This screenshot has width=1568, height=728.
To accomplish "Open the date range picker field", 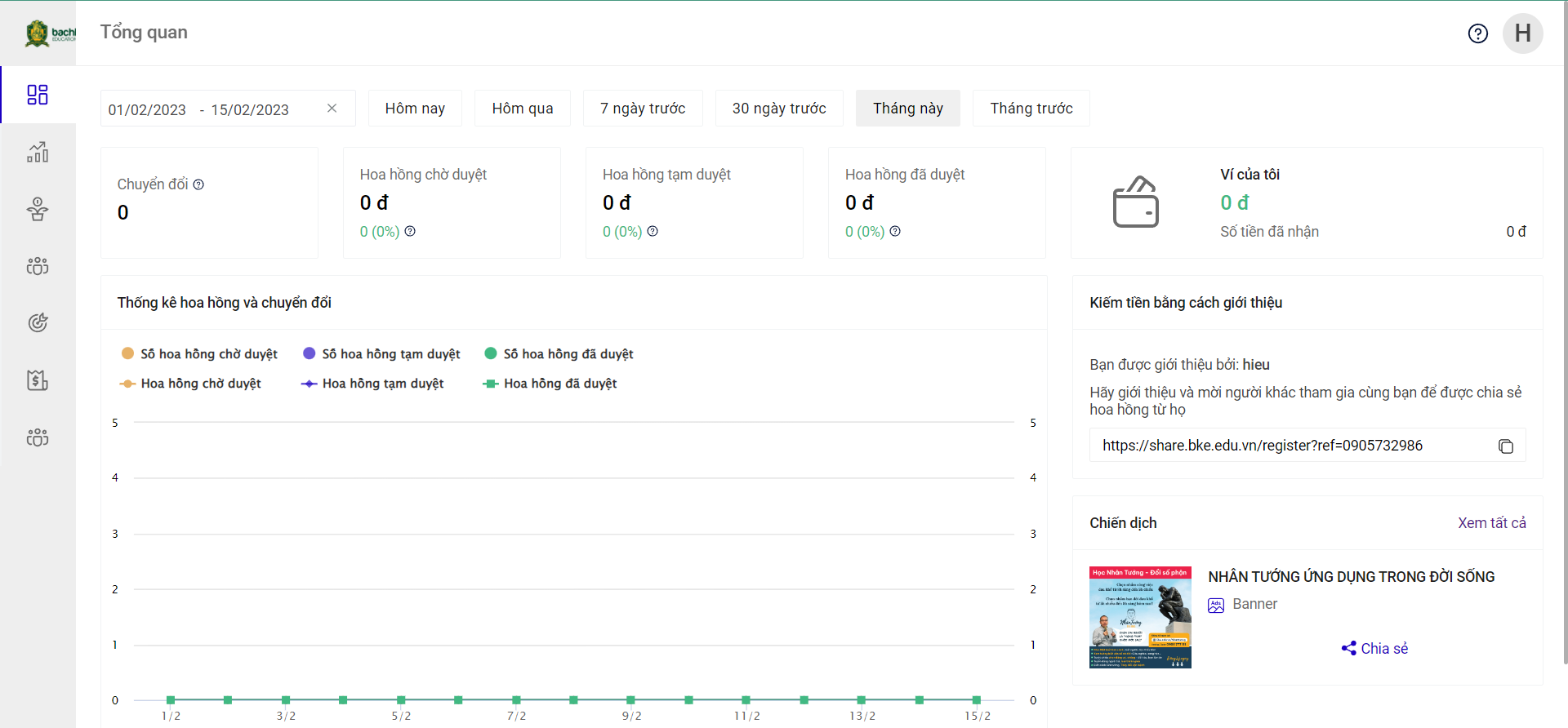I will (212, 109).
